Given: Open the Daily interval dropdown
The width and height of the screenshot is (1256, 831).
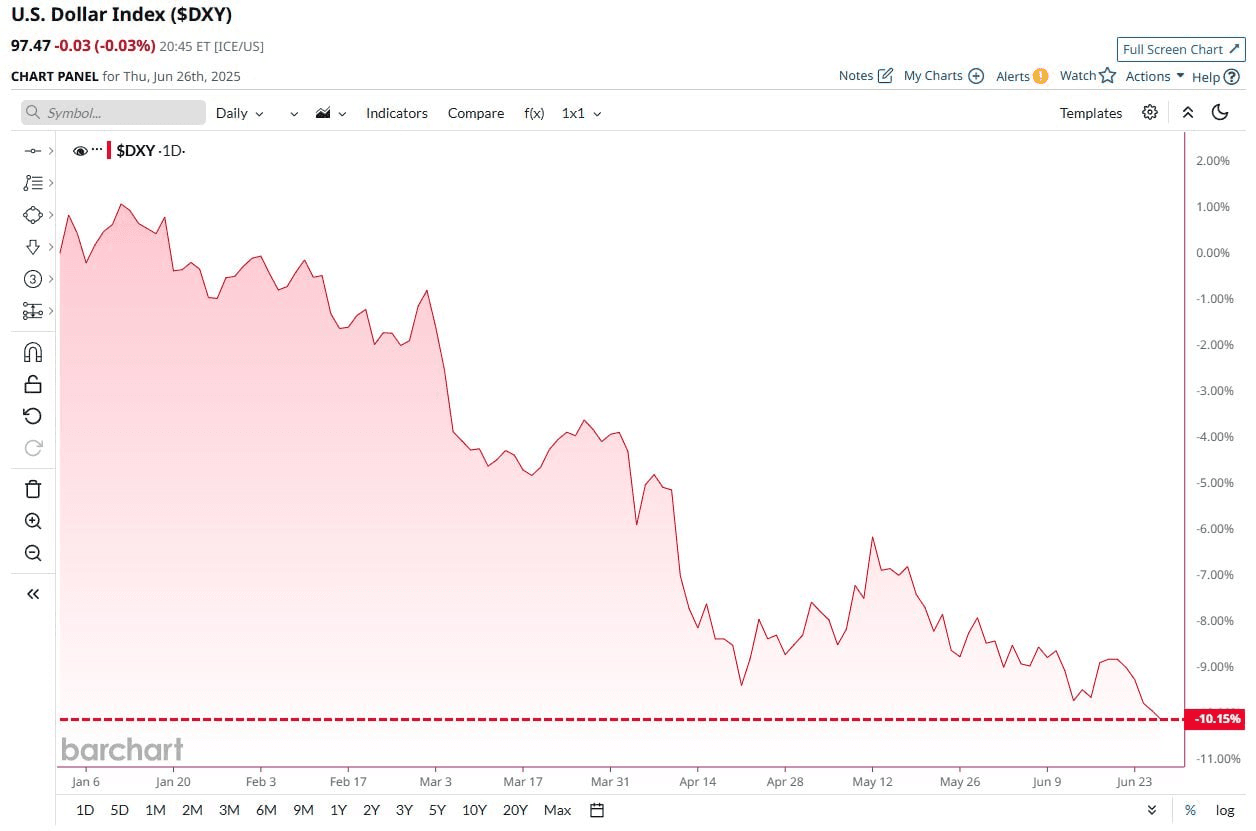Looking at the screenshot, I should [x=240, y=113].
